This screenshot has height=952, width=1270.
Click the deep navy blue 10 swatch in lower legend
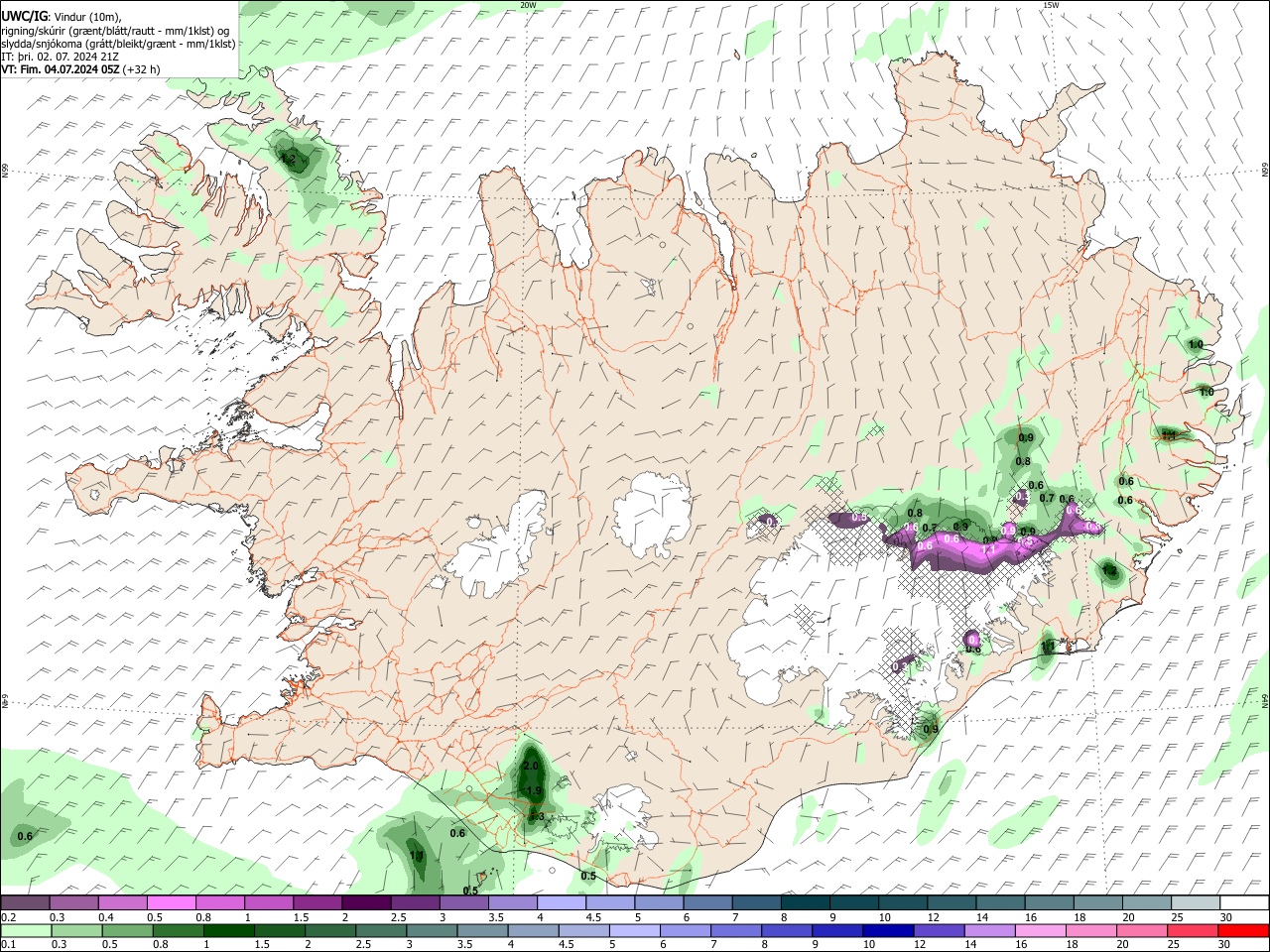pos(889,930)
